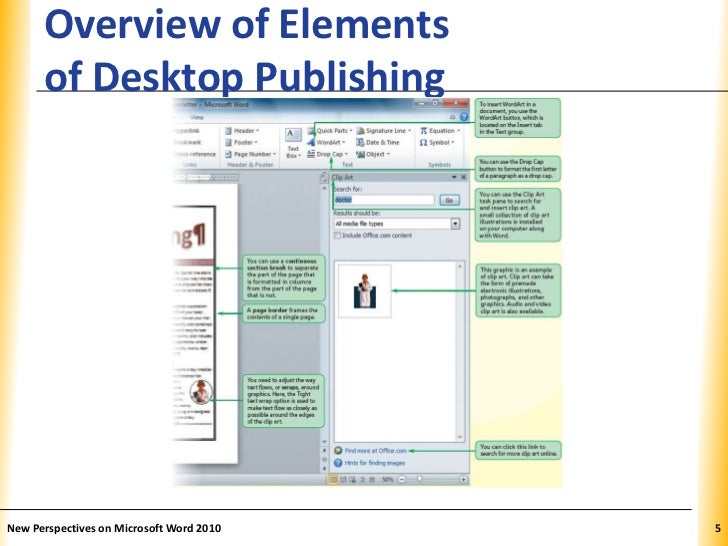The image size is (728, 546).
Task: Click the Equation pi icon
Action: (x=423, y=131)
